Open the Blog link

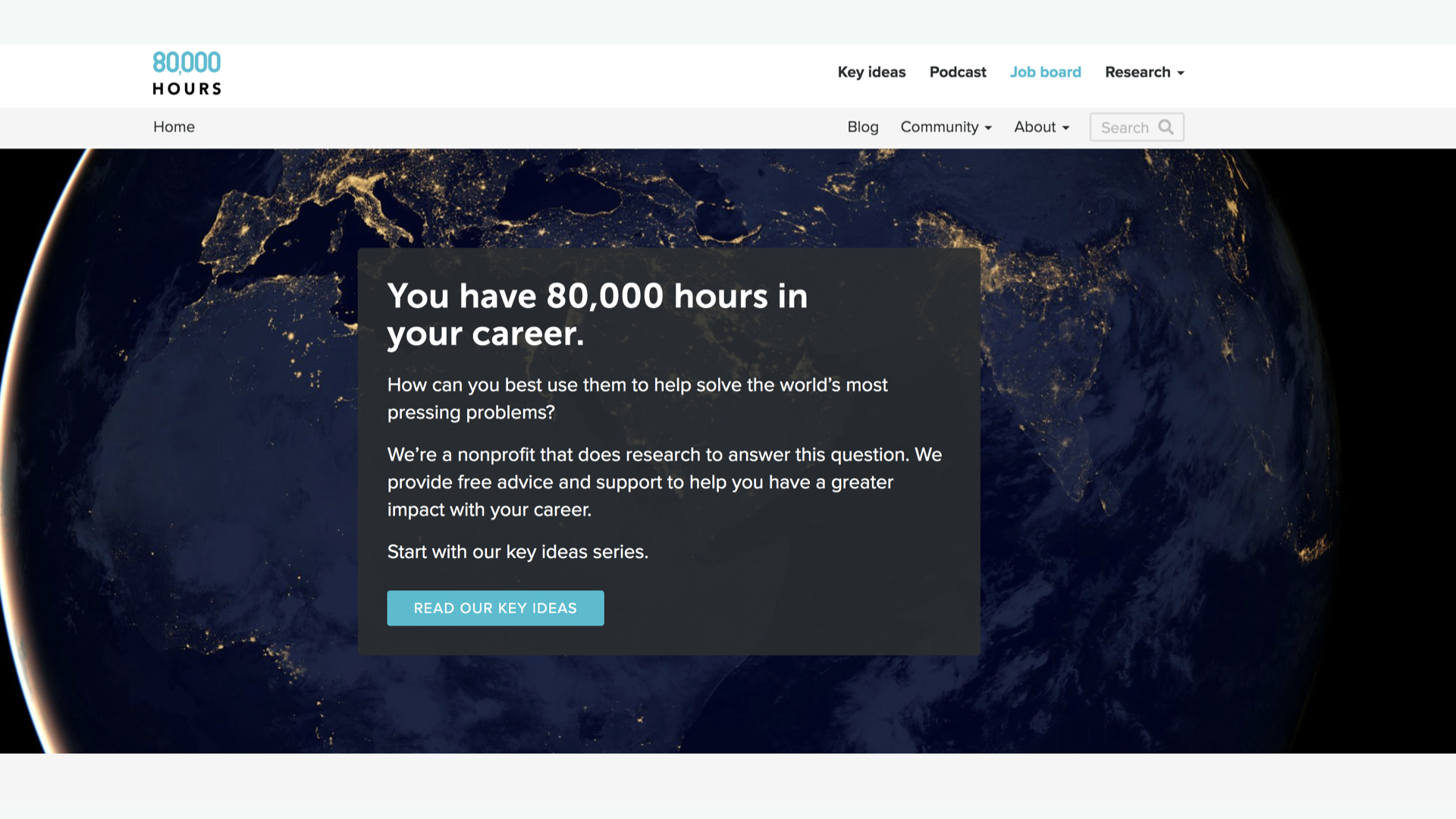tap(862, 127)
